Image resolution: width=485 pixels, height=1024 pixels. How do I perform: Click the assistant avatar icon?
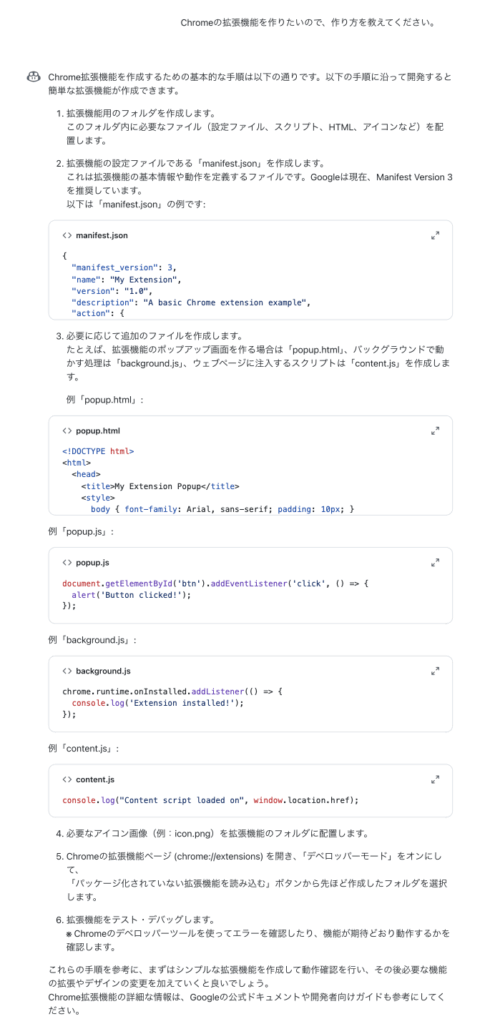(34, 78)
